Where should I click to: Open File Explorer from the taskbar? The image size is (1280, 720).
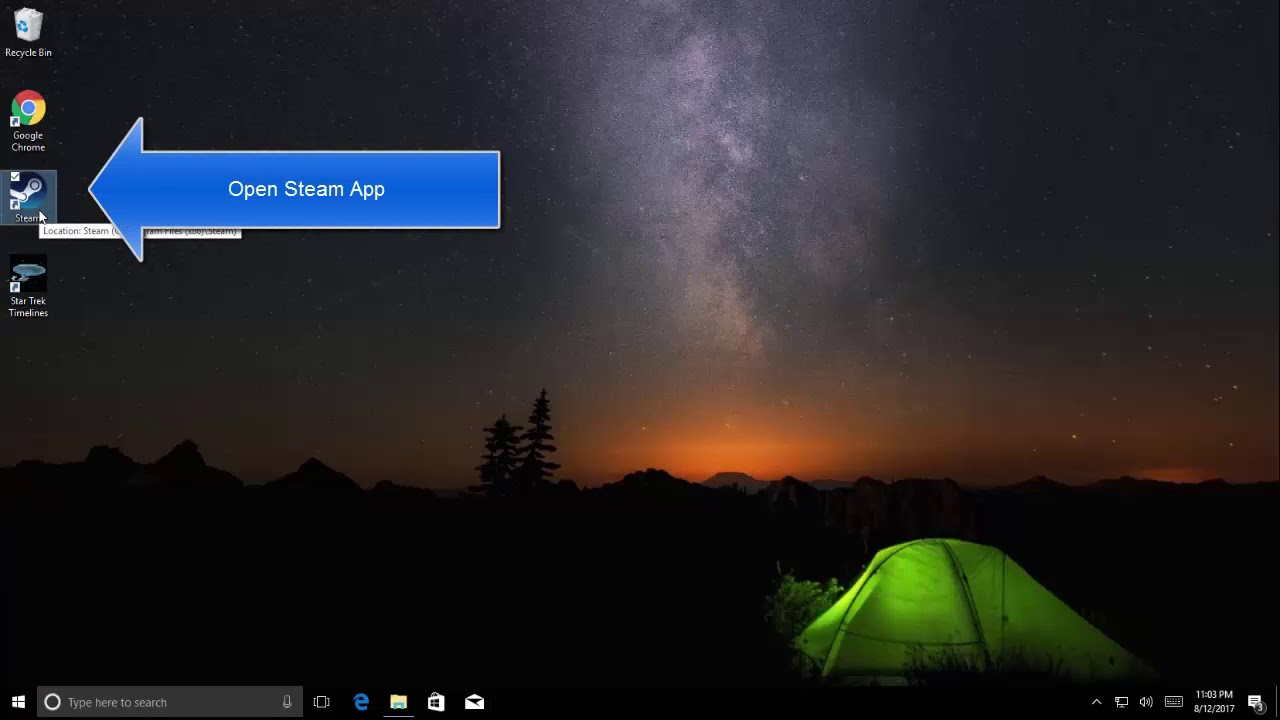[x=398, y=702]
